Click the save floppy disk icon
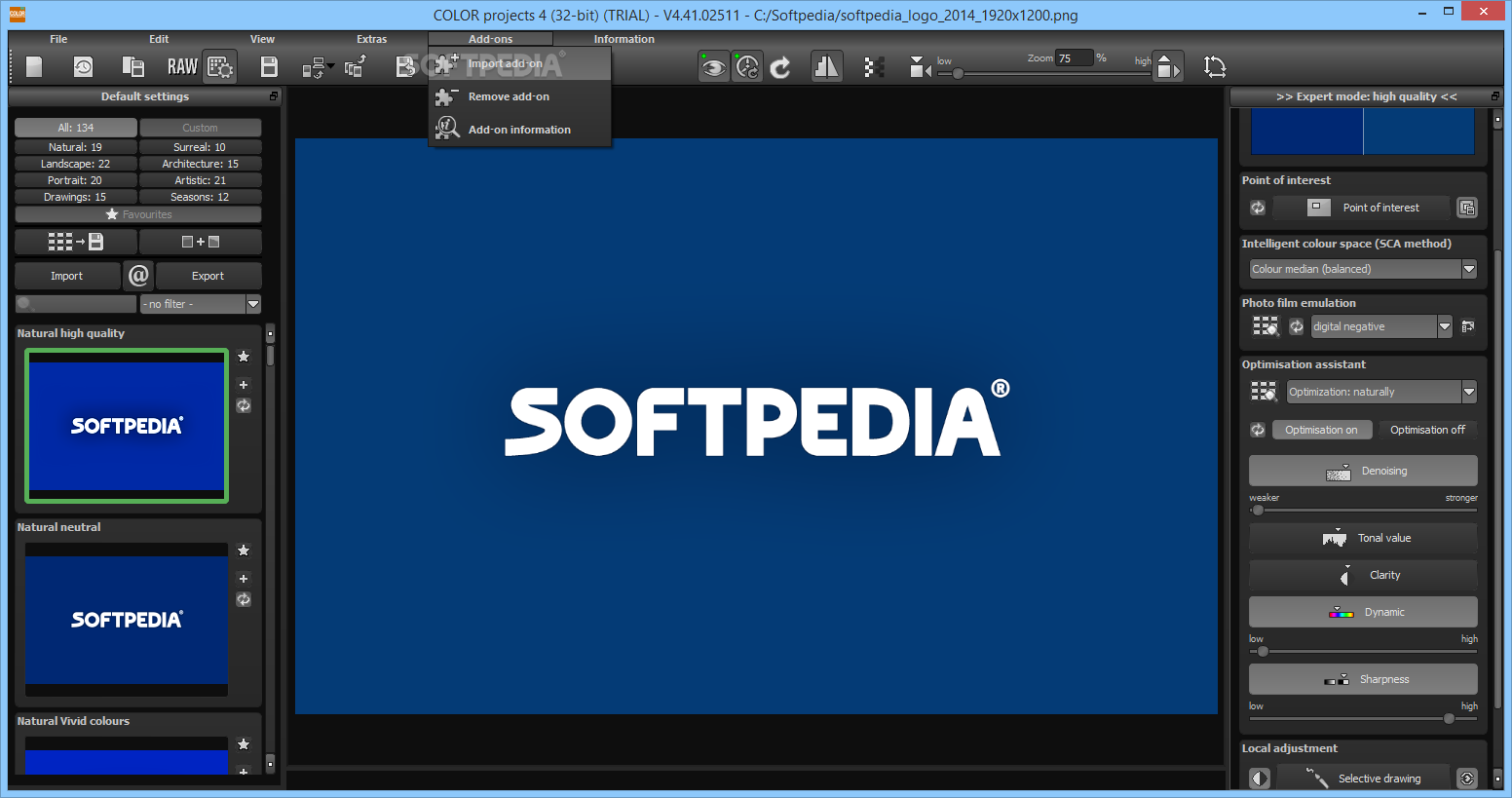This screenshot has height=798, width=1512. point(269,66)
